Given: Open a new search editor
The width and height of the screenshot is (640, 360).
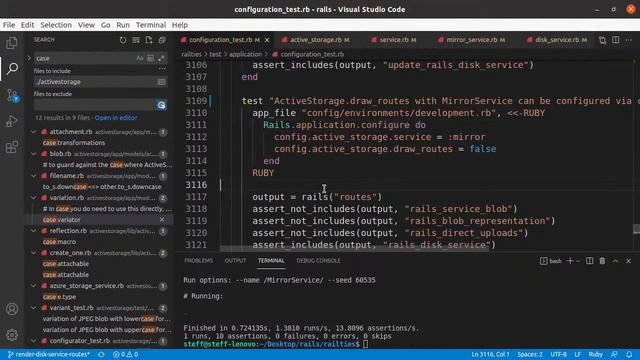Looking at the screenshot, I should [x=149, y=40].
